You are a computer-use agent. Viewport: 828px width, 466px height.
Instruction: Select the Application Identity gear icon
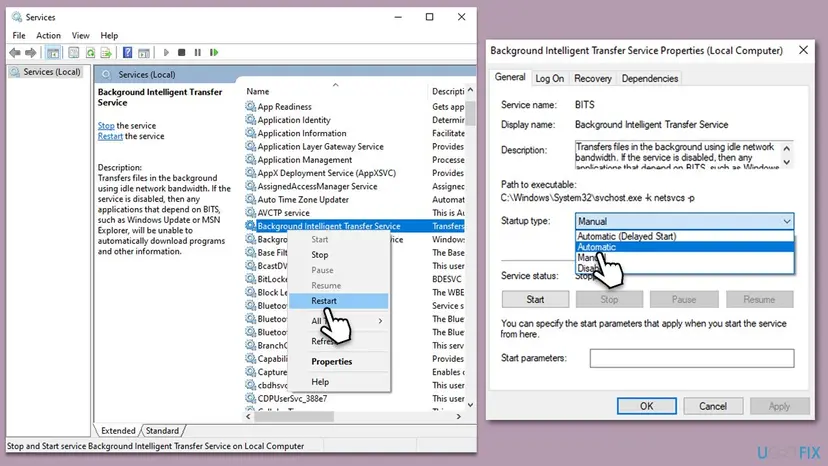[x=250, y=119]
